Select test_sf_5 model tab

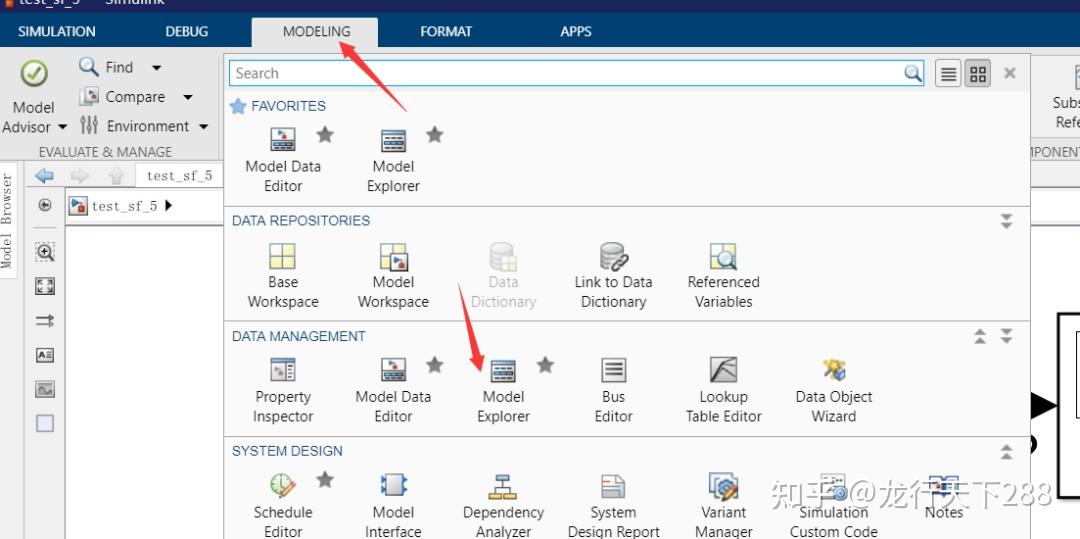coord(179,176)
